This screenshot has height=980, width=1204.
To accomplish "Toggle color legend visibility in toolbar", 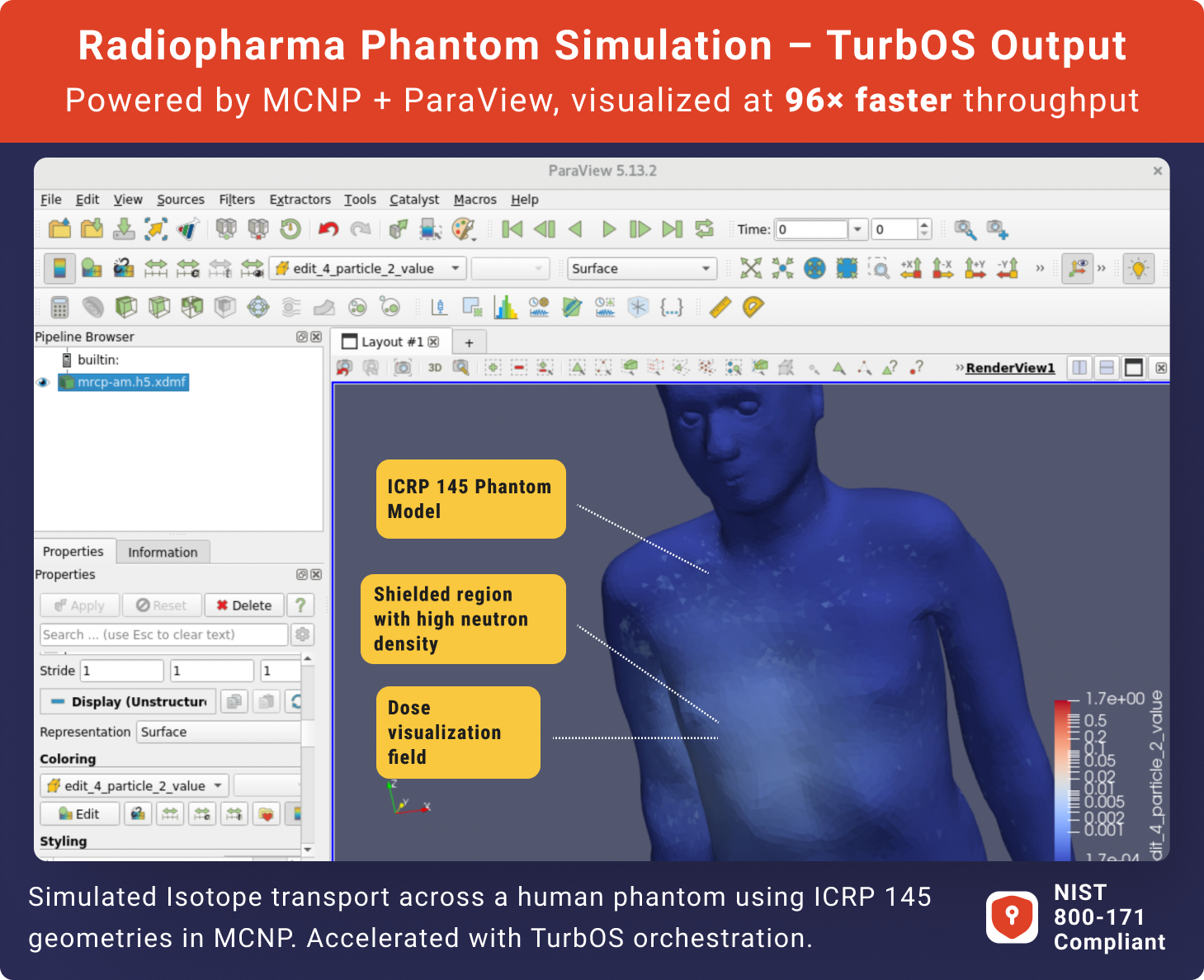I will [x=59, y=268].
